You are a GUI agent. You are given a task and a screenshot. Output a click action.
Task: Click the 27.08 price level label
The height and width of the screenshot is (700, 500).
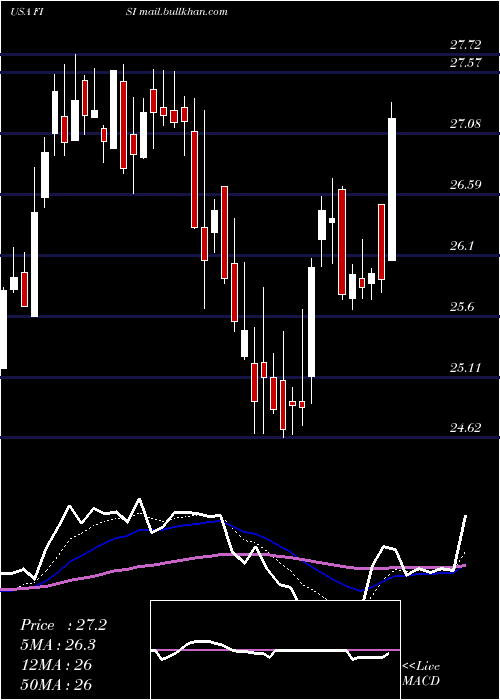click(465, 124)
